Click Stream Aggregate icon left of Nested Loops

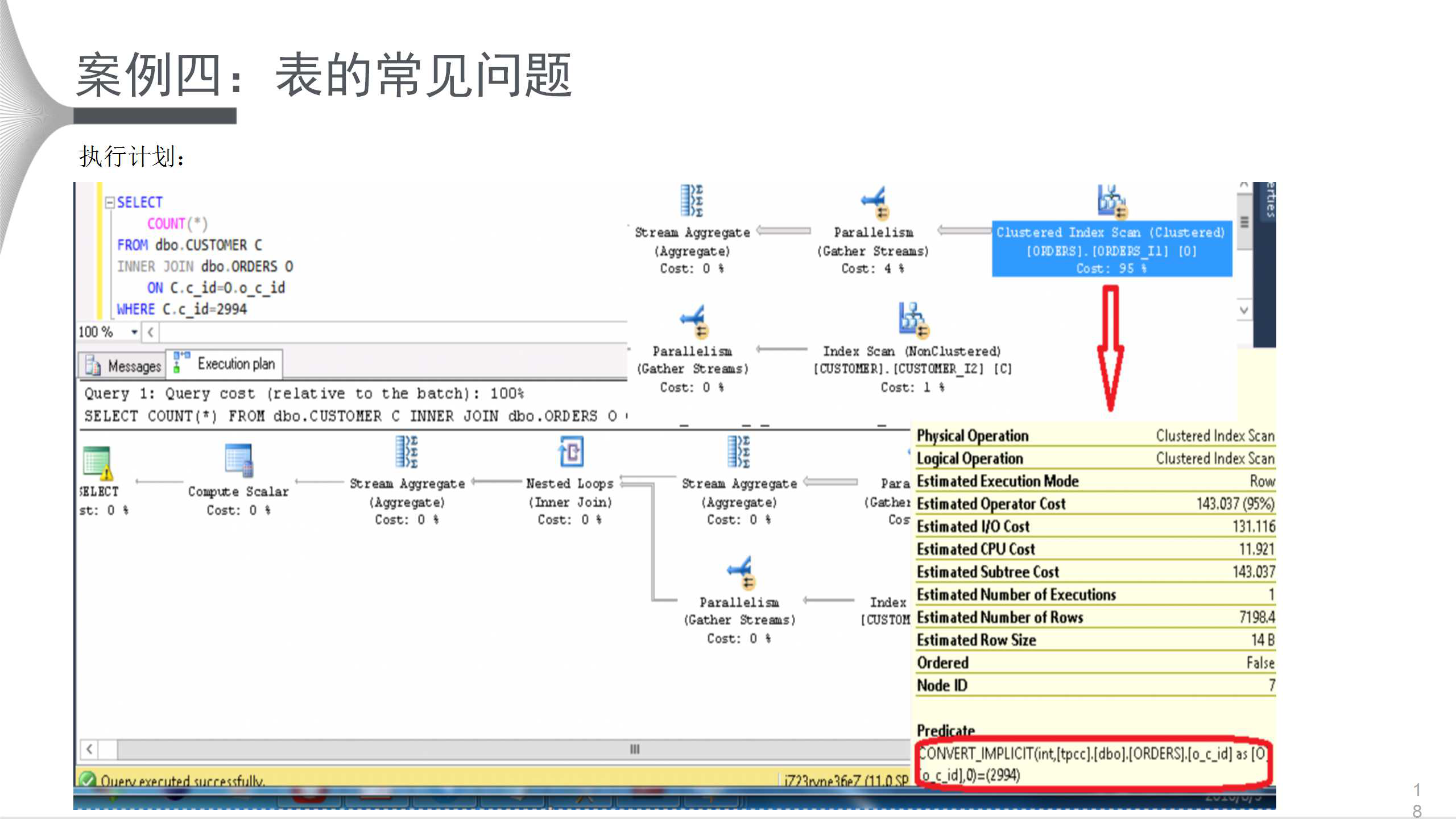tap(407, 452)
